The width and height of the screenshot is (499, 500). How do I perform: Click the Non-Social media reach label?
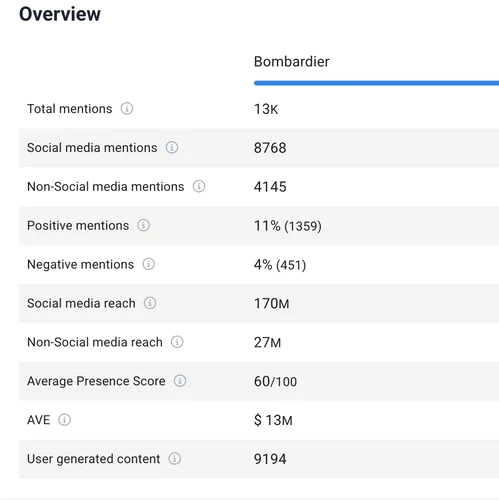pyautogui.click(x=95, y=342)
